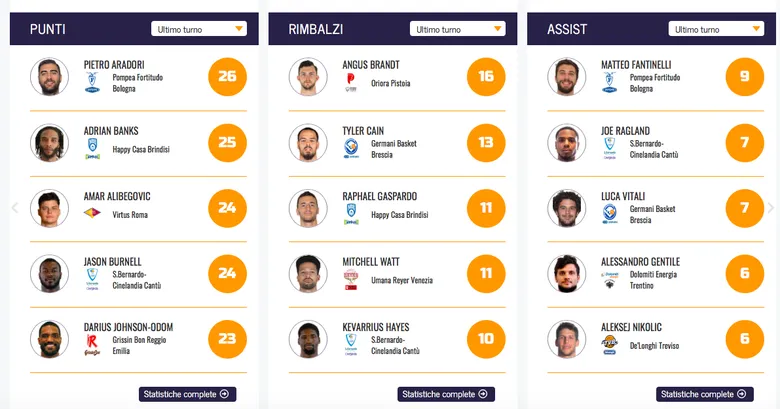Screen dimensions: 780x409
Task: Open Ultimo turno dropdown in Punti panel
Action: coord(199,29)
